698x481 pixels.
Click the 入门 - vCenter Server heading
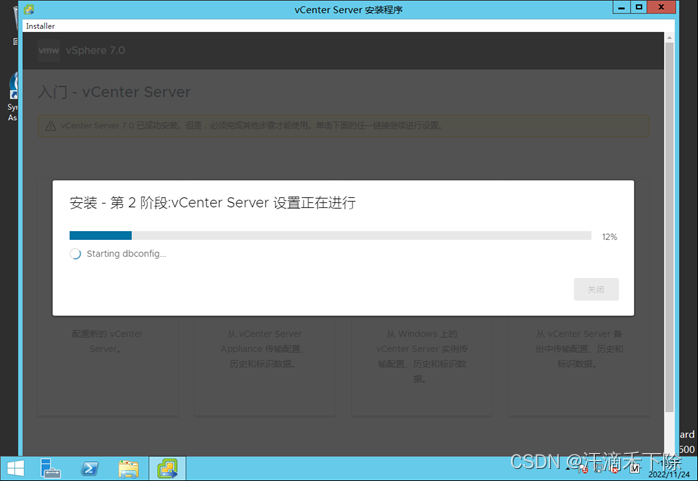click(114, 92)
